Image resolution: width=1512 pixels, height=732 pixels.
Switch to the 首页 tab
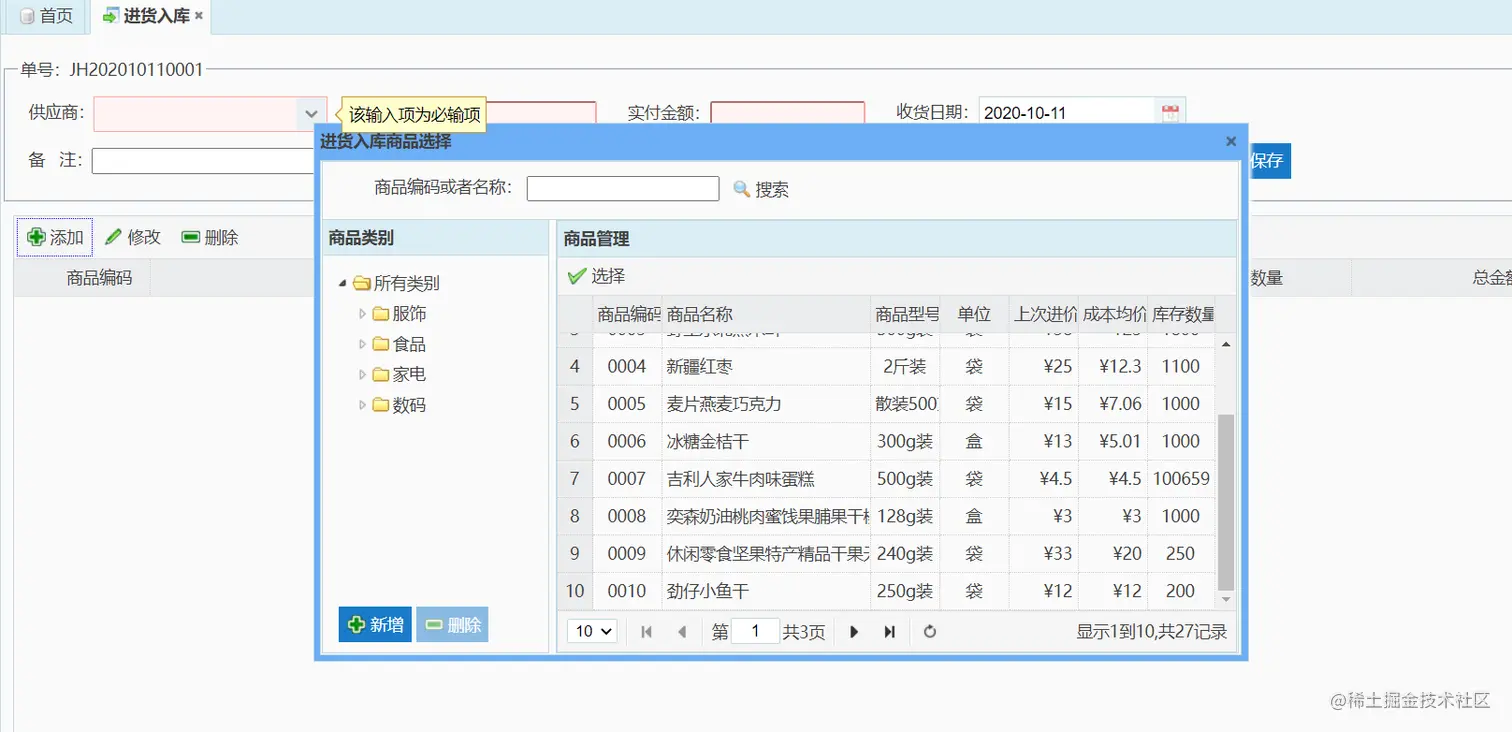point(46,16)
